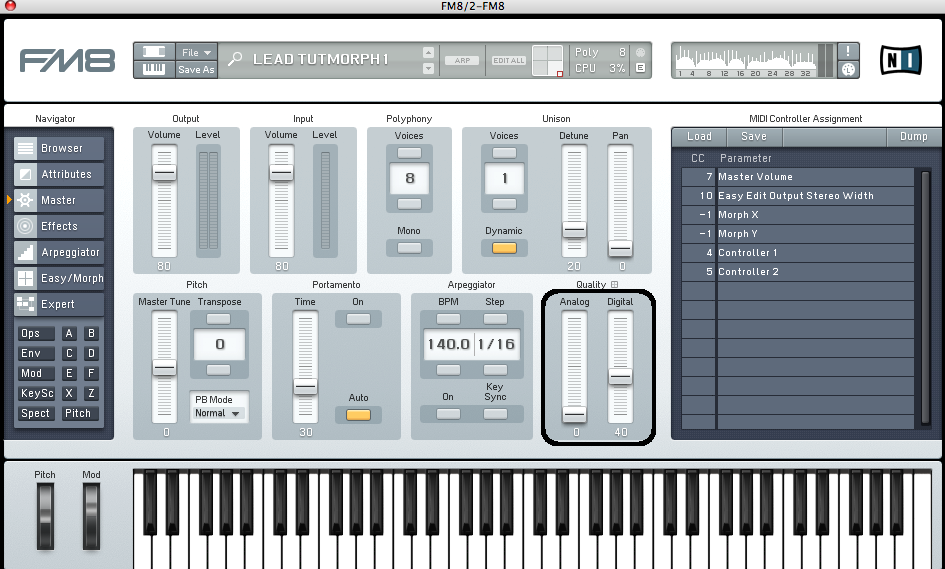Open the Mod expert tab

pyautogui.click(x=36, y=373)
